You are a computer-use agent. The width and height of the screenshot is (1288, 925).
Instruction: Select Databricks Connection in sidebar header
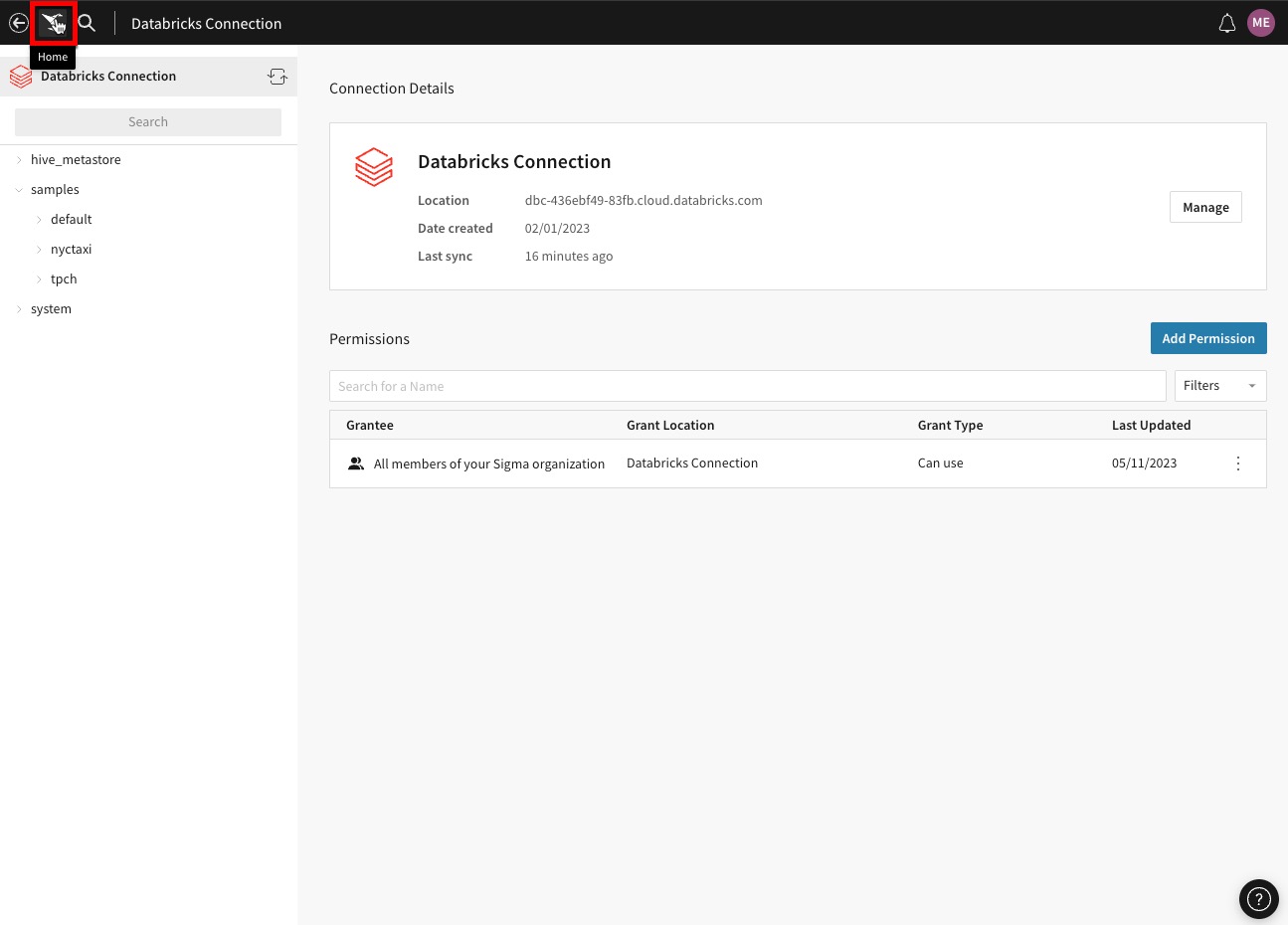point(108,77)
